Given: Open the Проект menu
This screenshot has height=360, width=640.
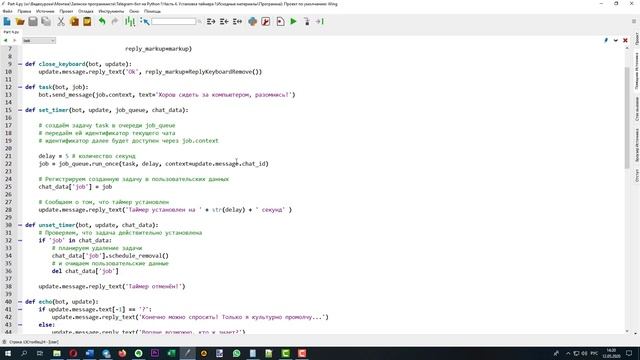Looking at the screenshot, I should pyautogui.click(x=66, y=11).
